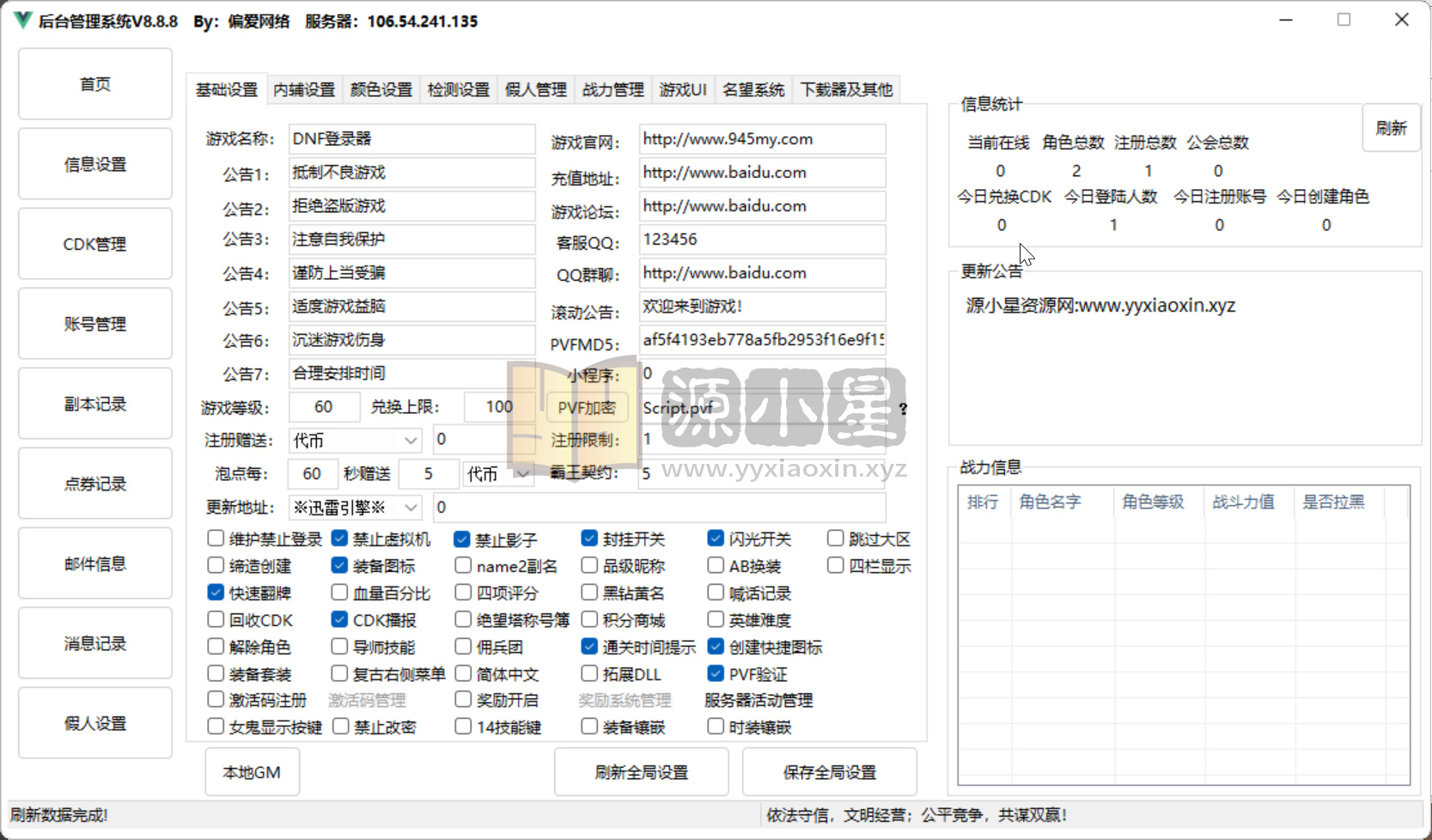Toggle off CDK播报

pos(338,619)
